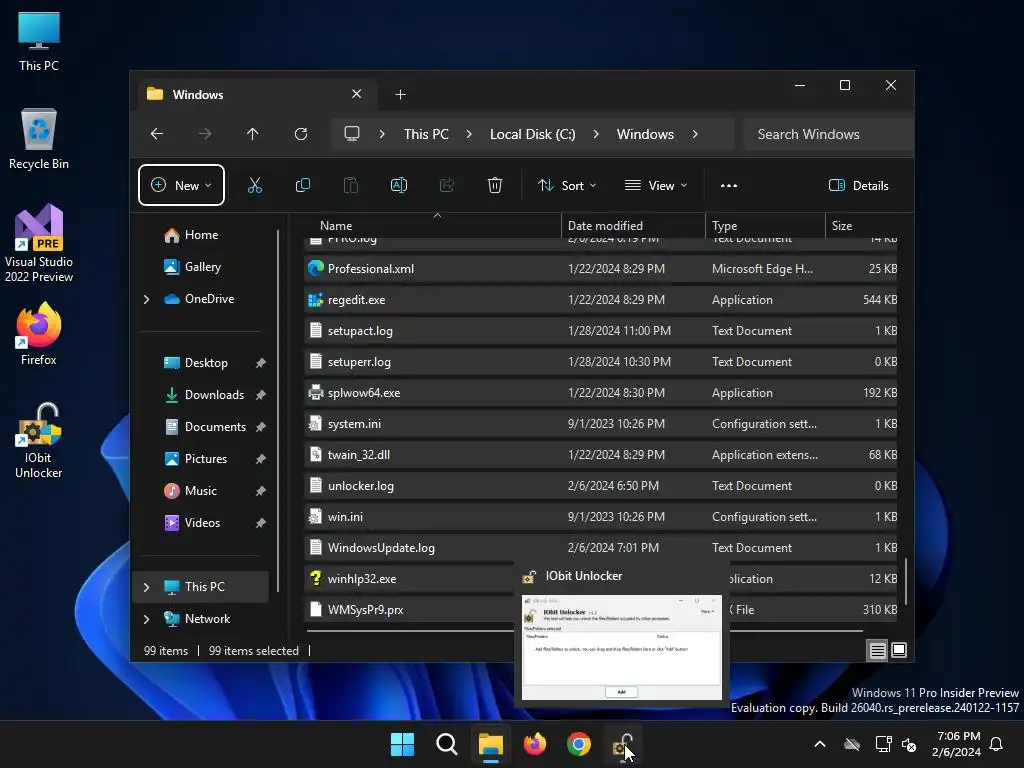The height and width of the screenshot is (768, 1024).
Task: Expand Network tree node
Action: click(146, 619)
